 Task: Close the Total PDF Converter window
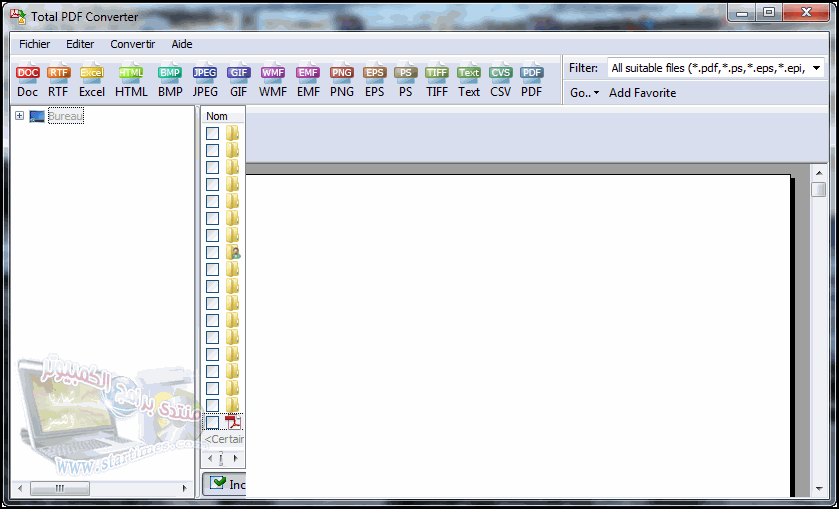point(804,12)
